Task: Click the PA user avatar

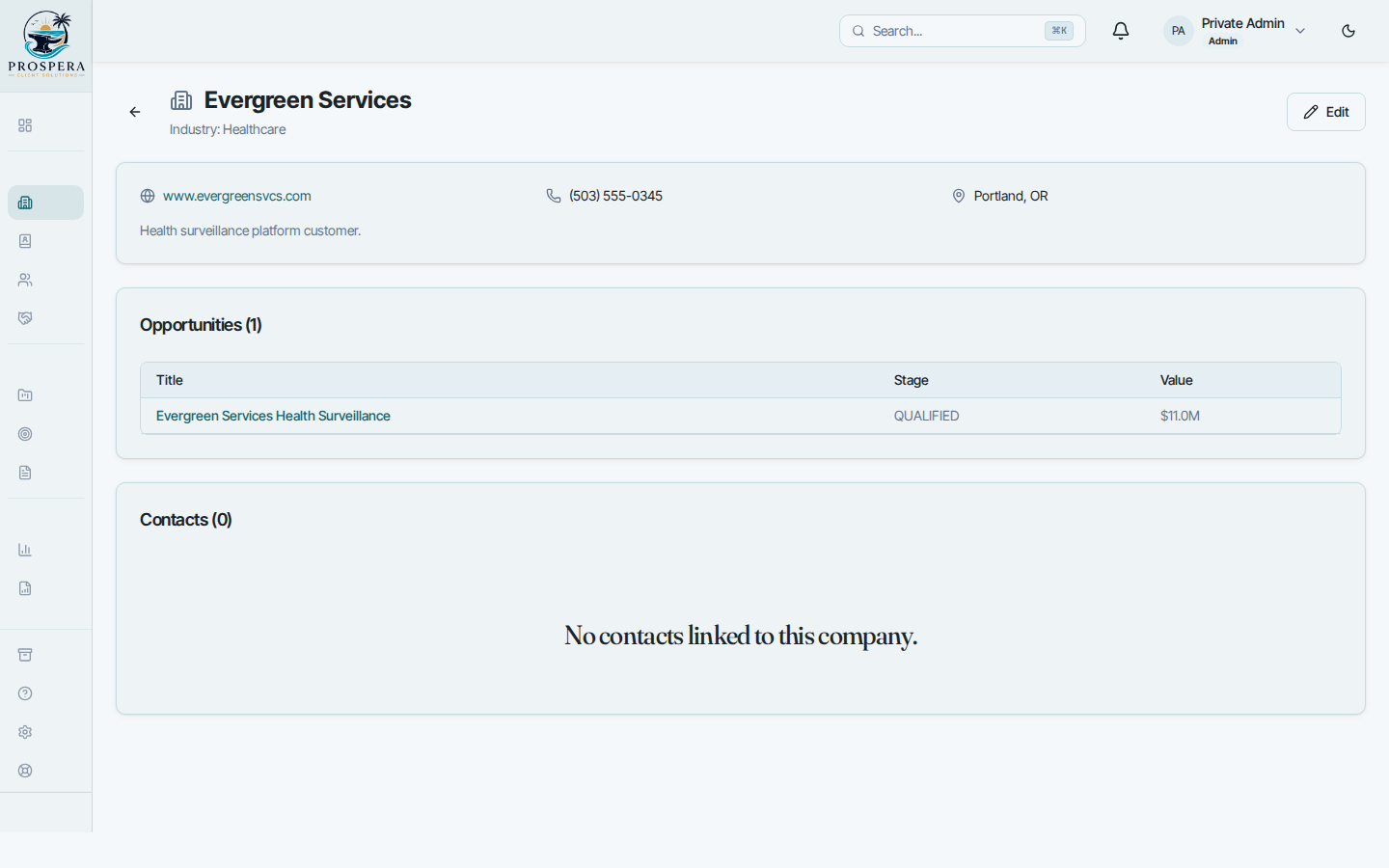Action: click(x=1178, y=31)
